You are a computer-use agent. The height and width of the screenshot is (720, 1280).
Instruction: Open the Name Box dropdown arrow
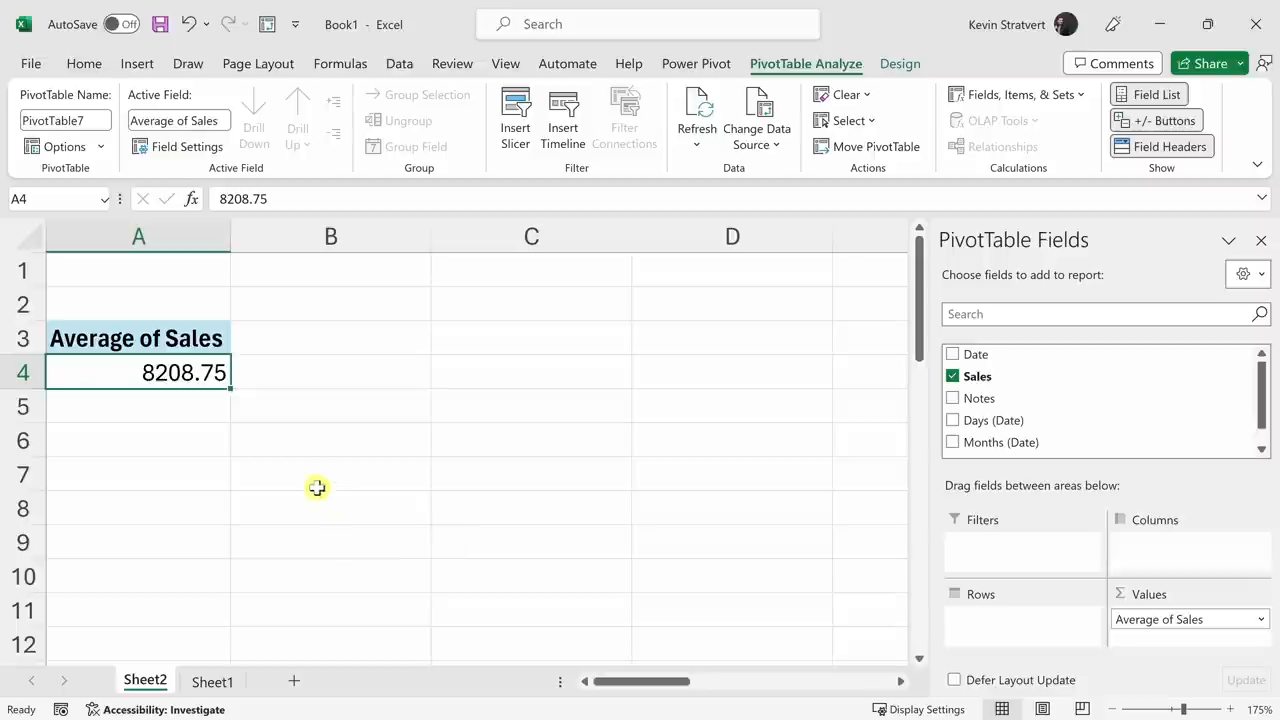click(x=104, y=199)
